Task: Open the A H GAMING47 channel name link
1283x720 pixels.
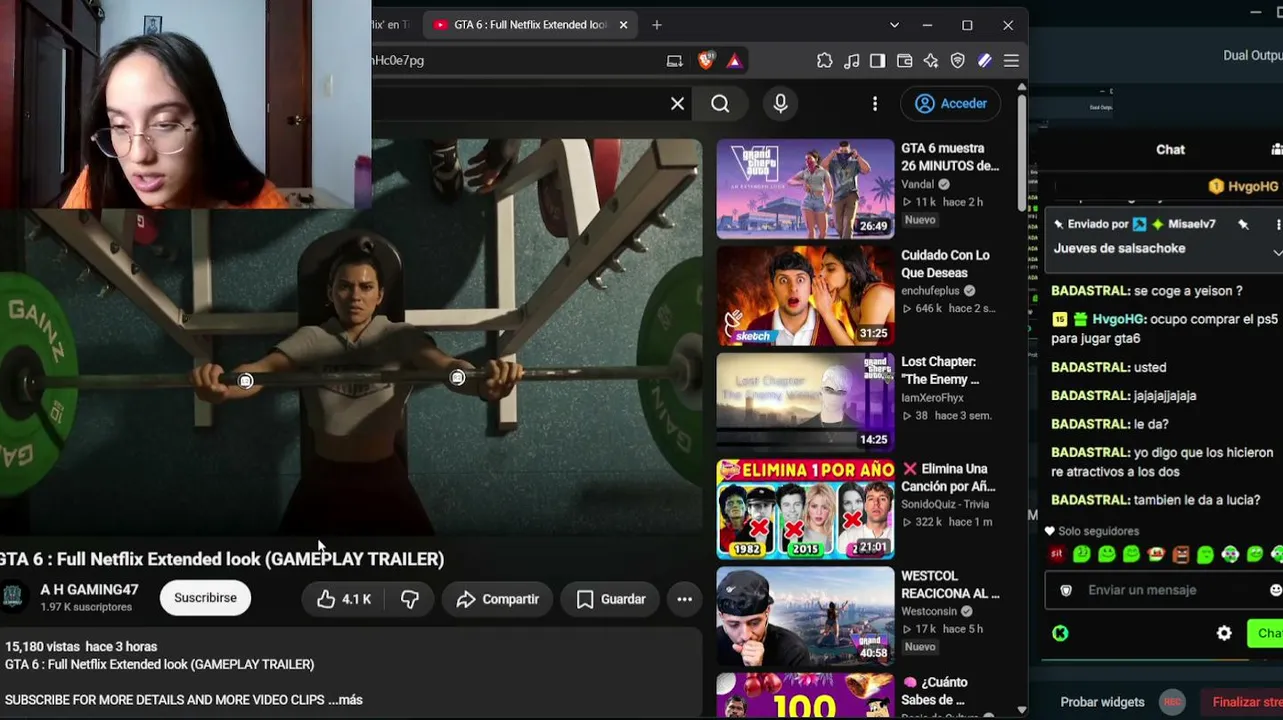Action: click(x=89, y=590)
